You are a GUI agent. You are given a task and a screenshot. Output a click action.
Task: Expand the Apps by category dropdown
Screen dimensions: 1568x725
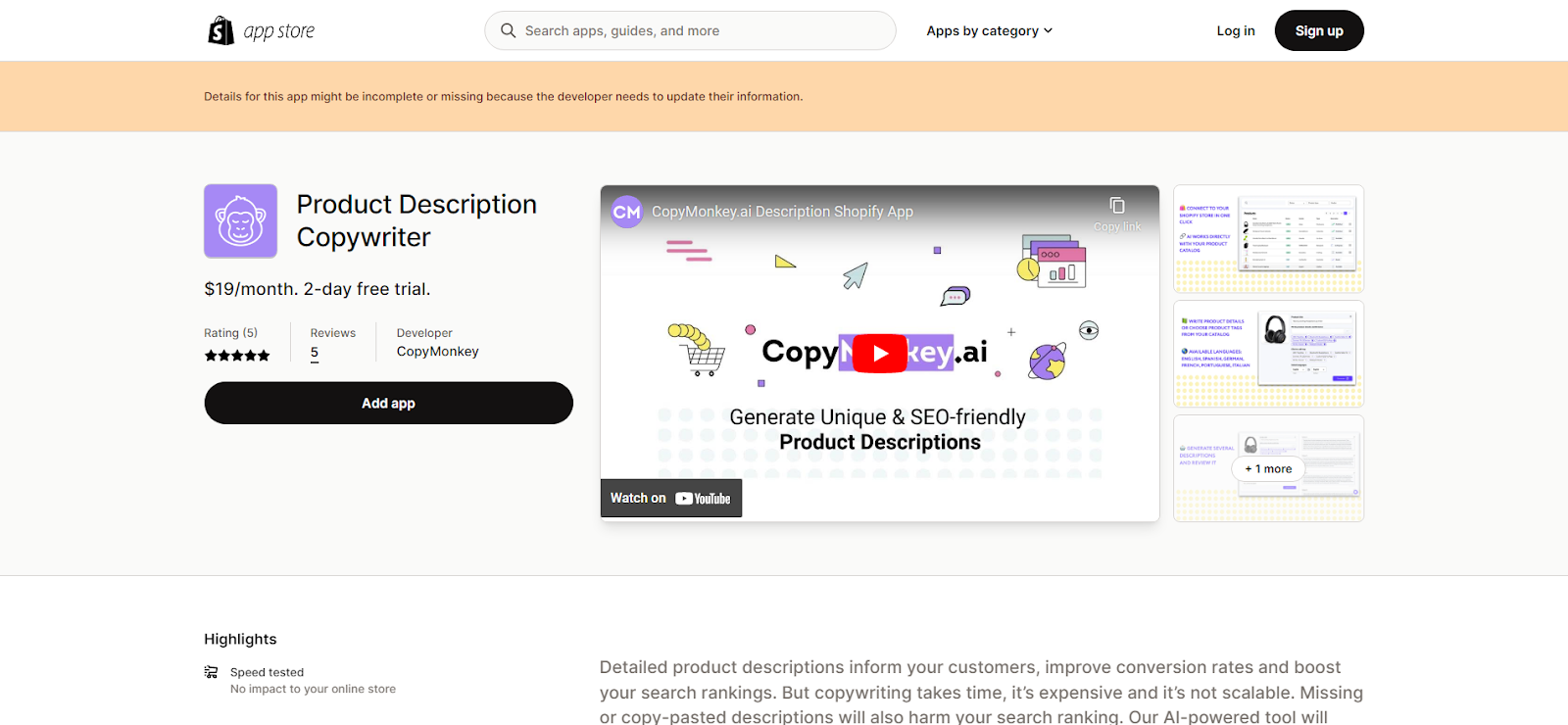pyautogui.click(x=989, y=30)
